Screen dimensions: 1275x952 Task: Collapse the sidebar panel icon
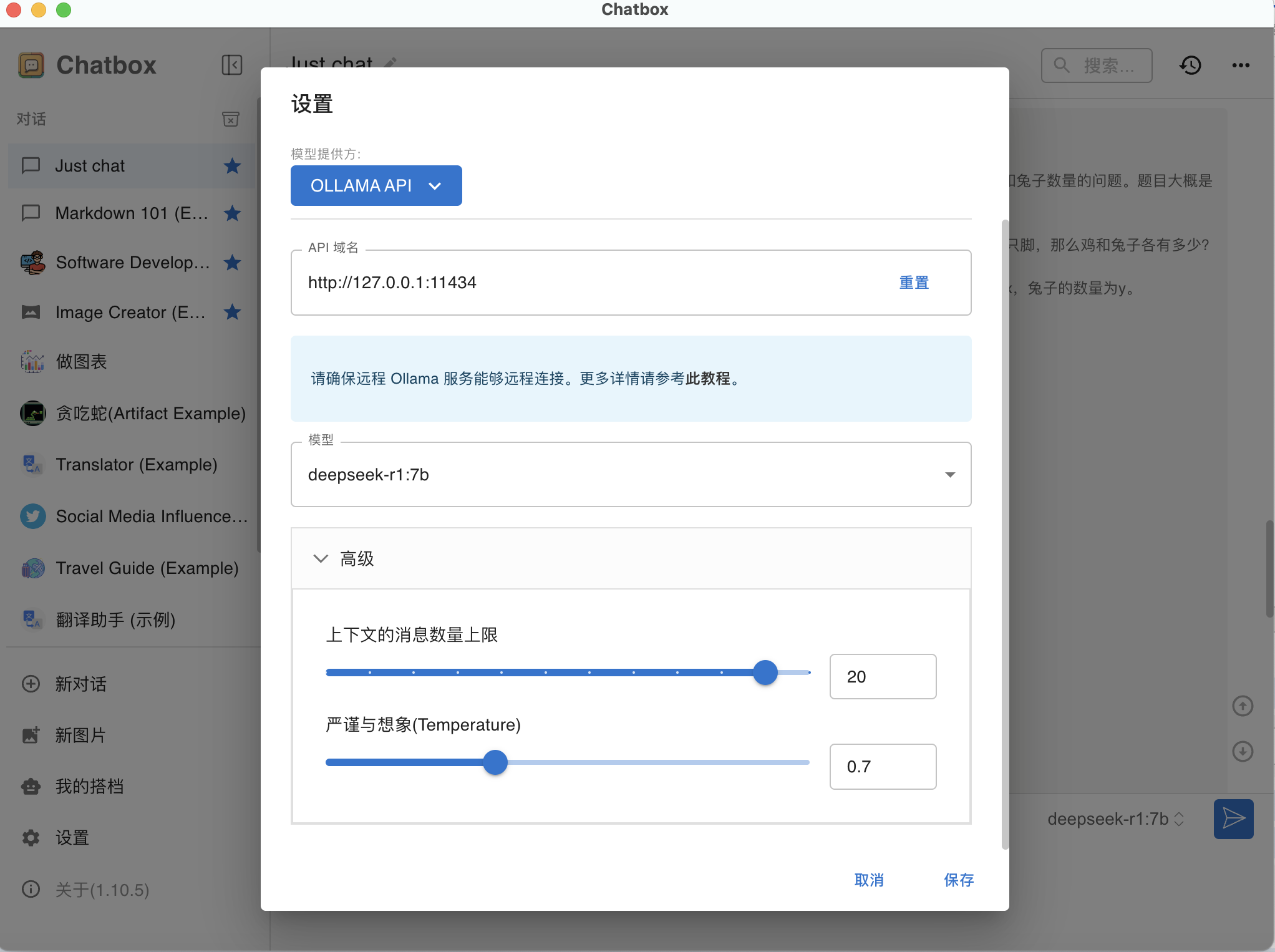231,65
